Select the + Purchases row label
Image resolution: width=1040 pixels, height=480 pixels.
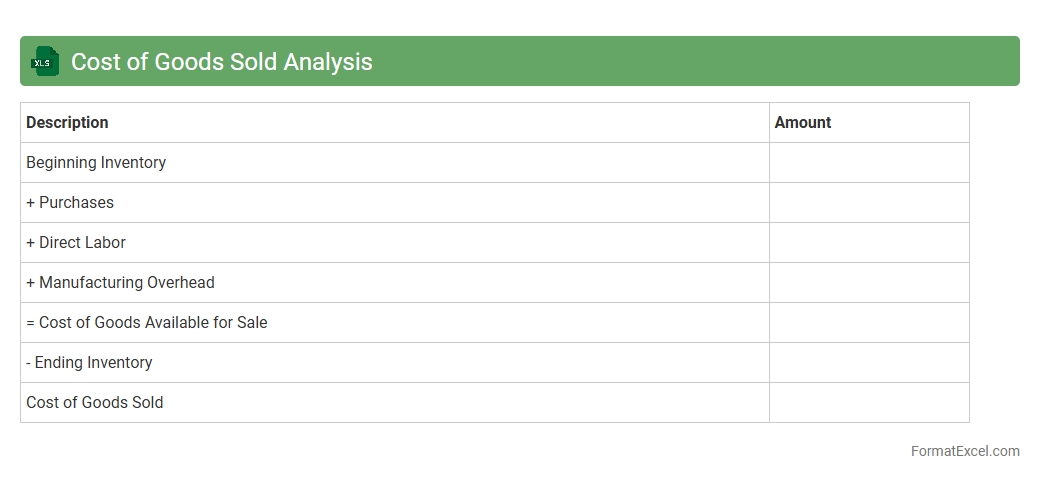[x=70, y=202]
